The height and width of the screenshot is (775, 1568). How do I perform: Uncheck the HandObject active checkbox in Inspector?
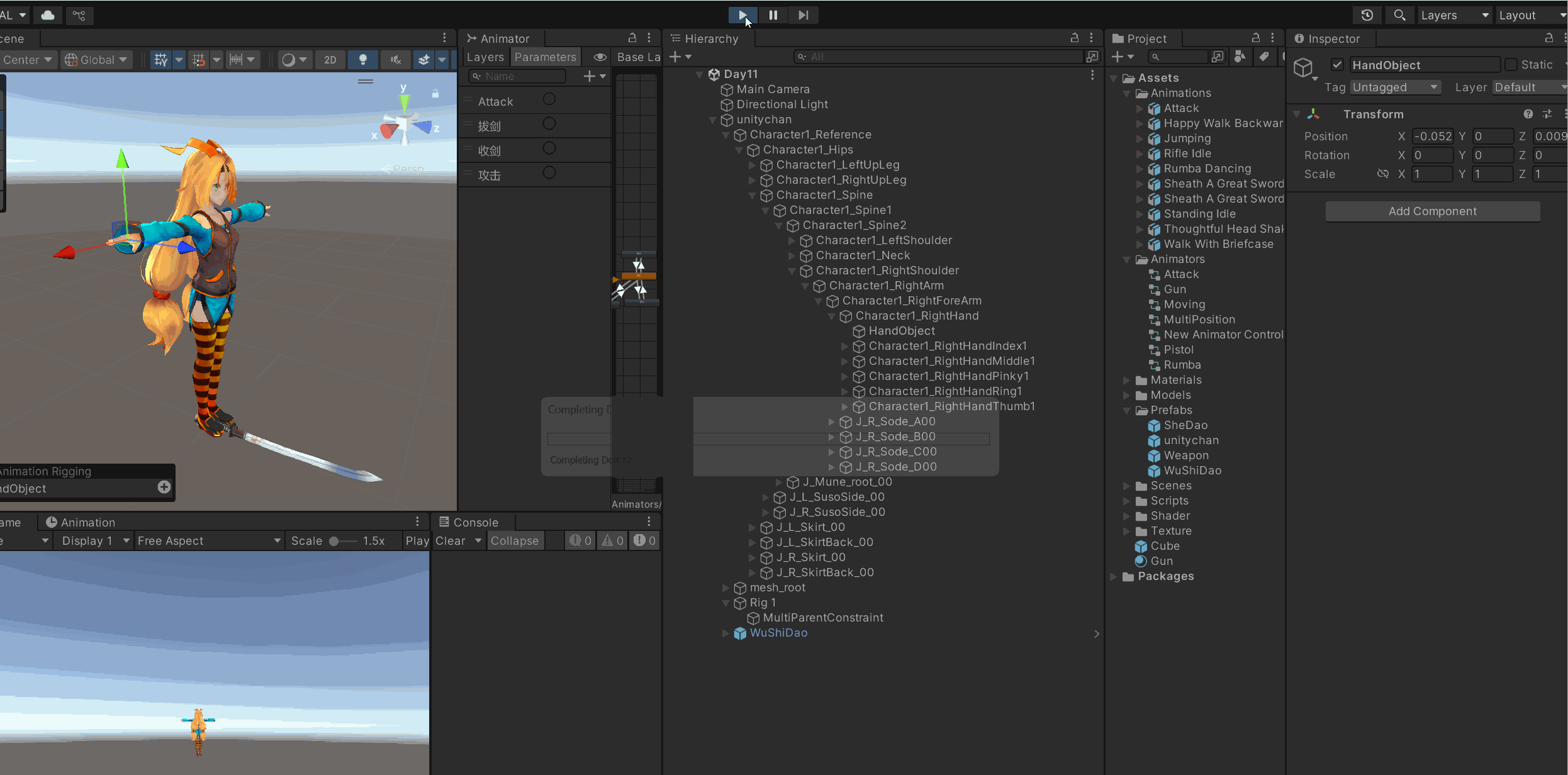[x=1337, y=64]
